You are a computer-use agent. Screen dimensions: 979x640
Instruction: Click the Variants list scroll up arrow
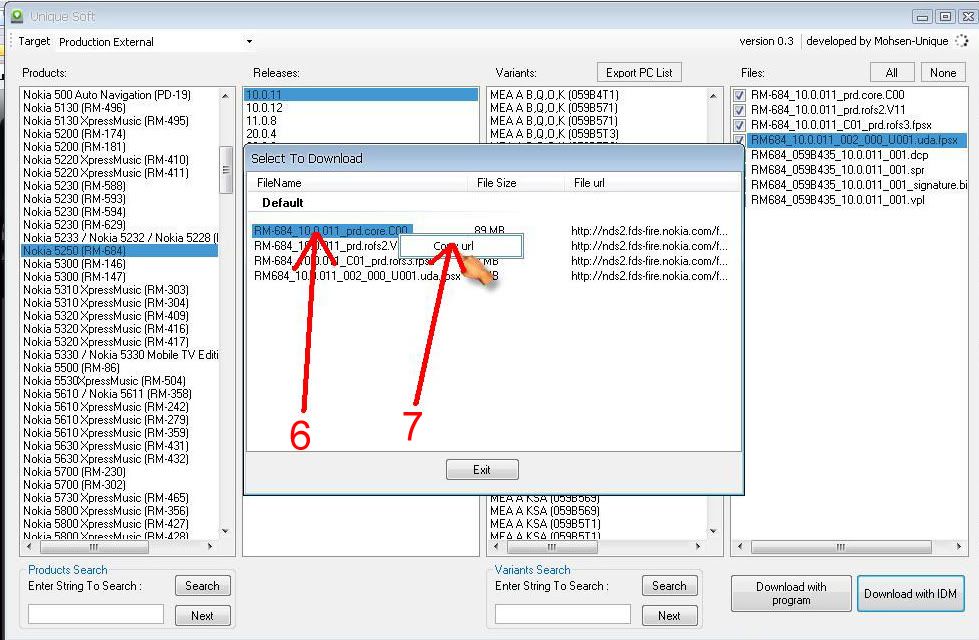[713, 96]
